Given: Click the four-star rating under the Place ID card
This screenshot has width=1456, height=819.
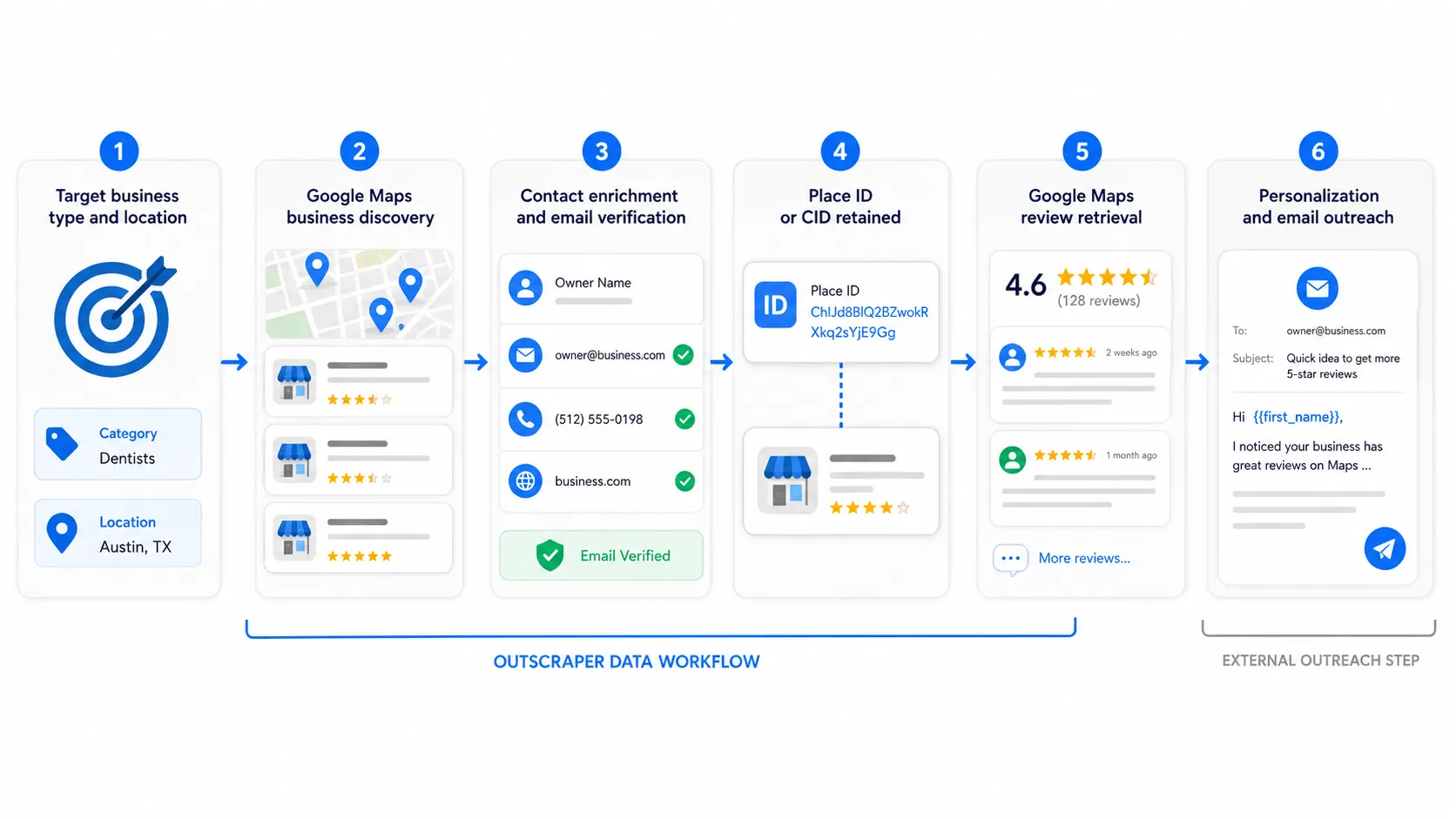Looking at the screenshot, I should point(869,507).
